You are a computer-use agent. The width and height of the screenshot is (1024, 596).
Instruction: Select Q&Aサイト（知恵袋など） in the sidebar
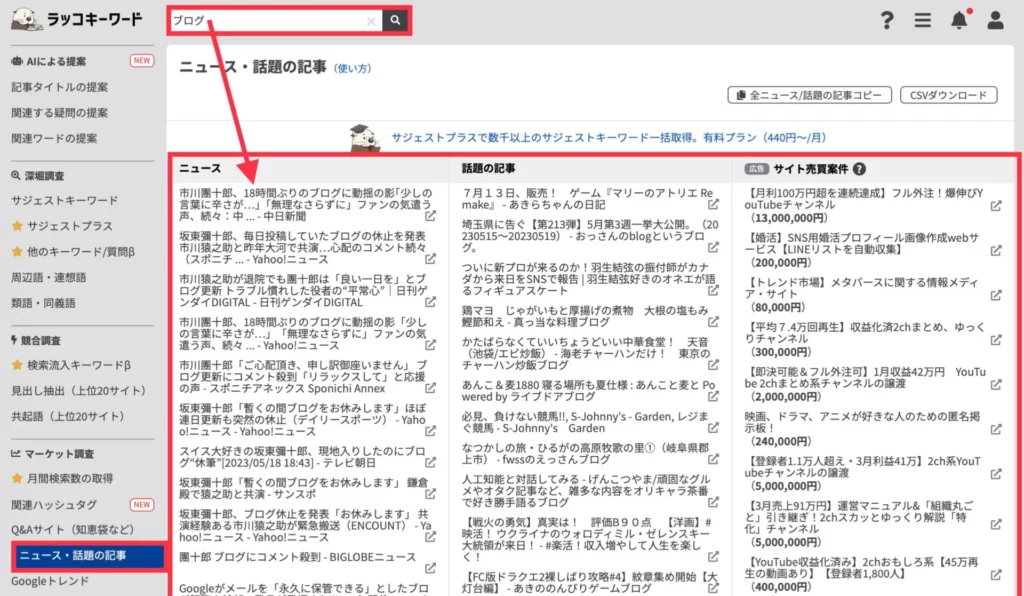click(x=72, y=529)
